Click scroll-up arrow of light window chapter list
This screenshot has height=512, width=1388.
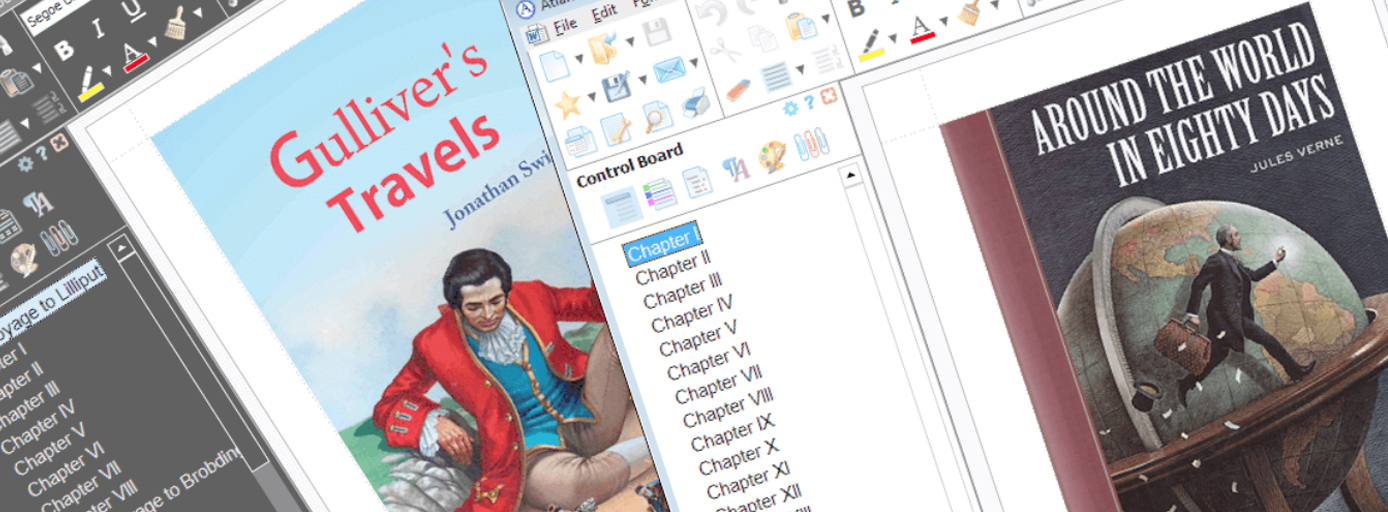click(852, 176)
